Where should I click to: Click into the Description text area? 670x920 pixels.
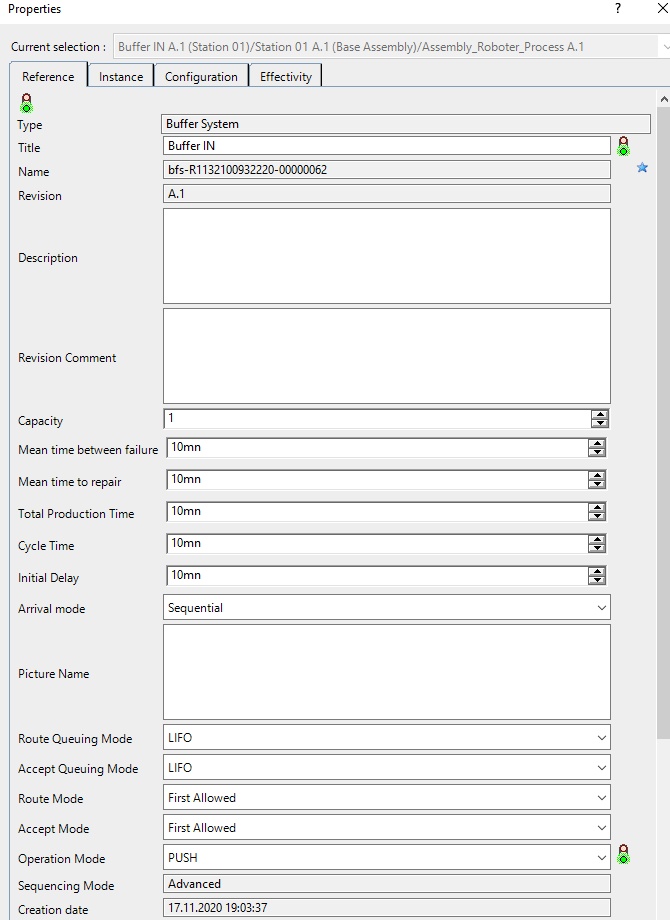pos(387,256)
